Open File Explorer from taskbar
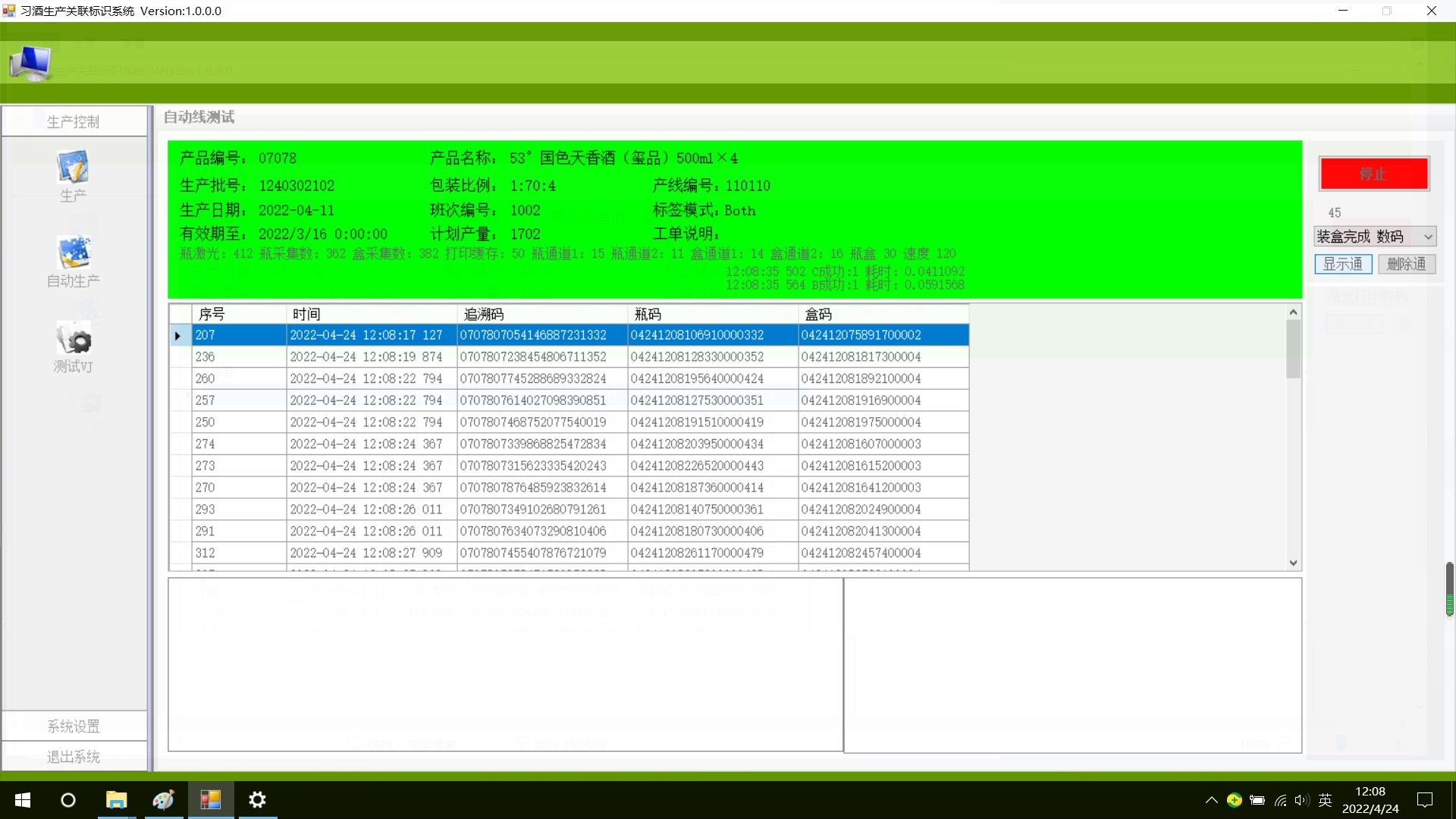The image size is (1456, 819). tap(116, 800)
